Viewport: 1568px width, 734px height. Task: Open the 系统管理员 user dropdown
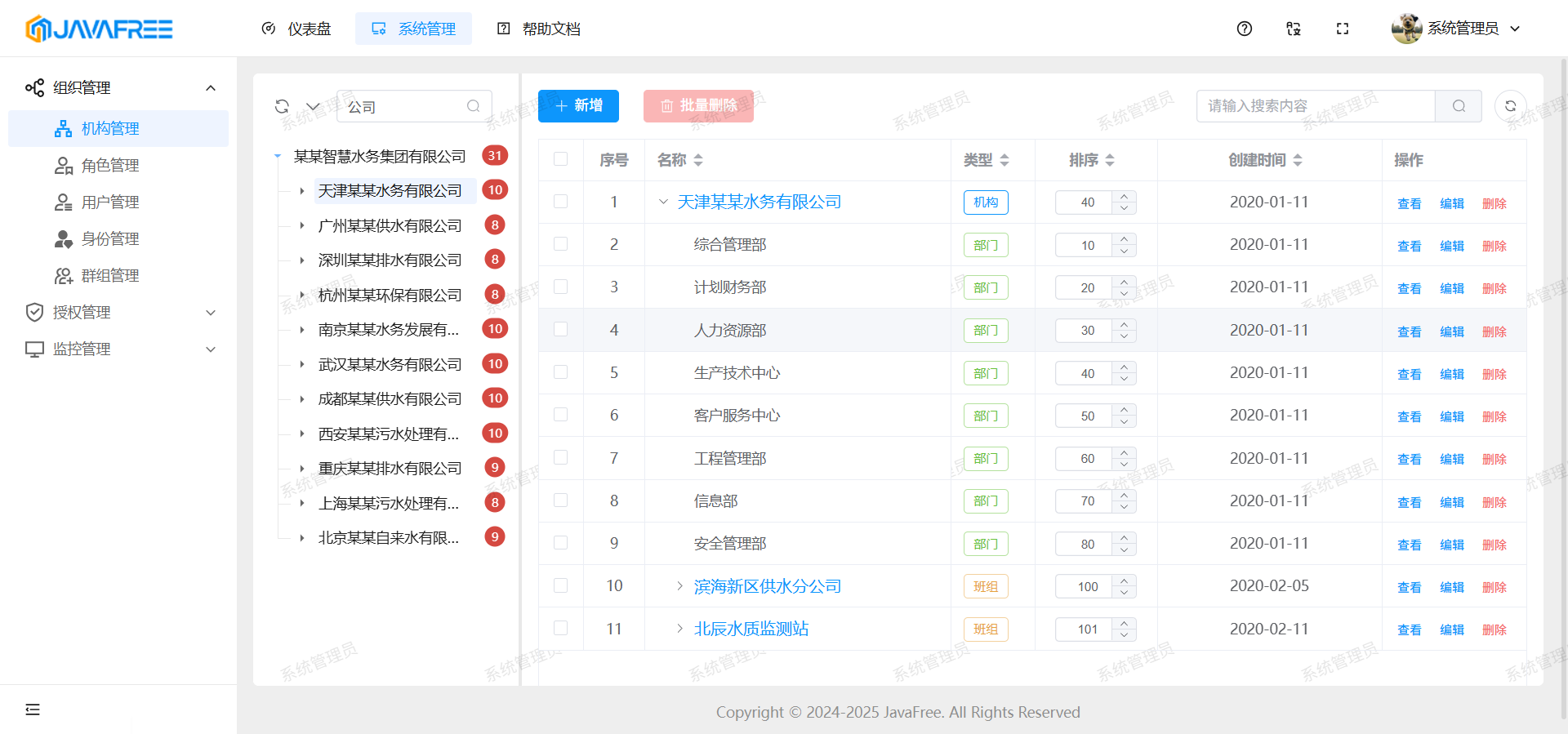(x=1456, y=29)
